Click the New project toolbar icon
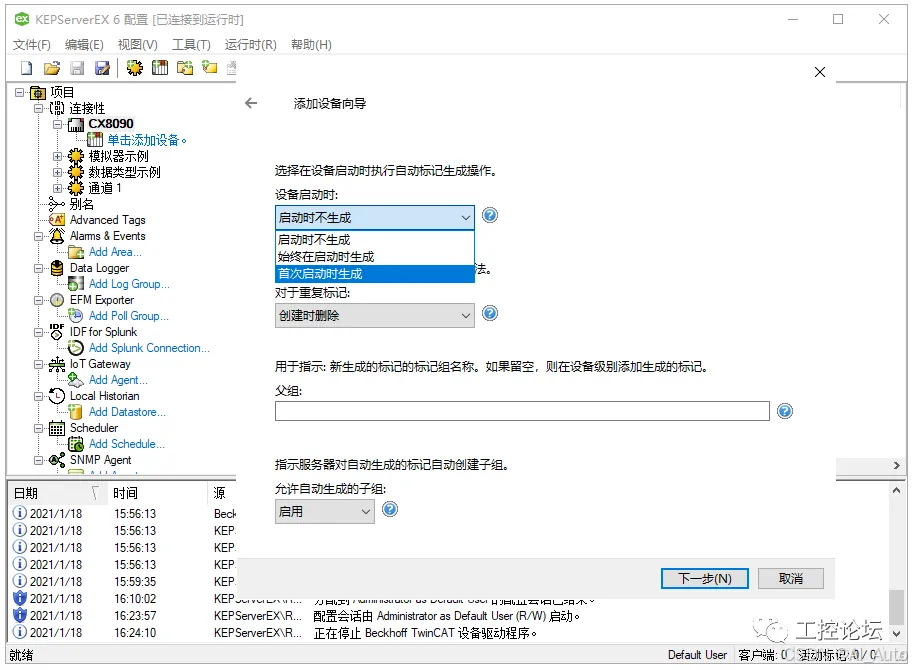 pos(27,68)
